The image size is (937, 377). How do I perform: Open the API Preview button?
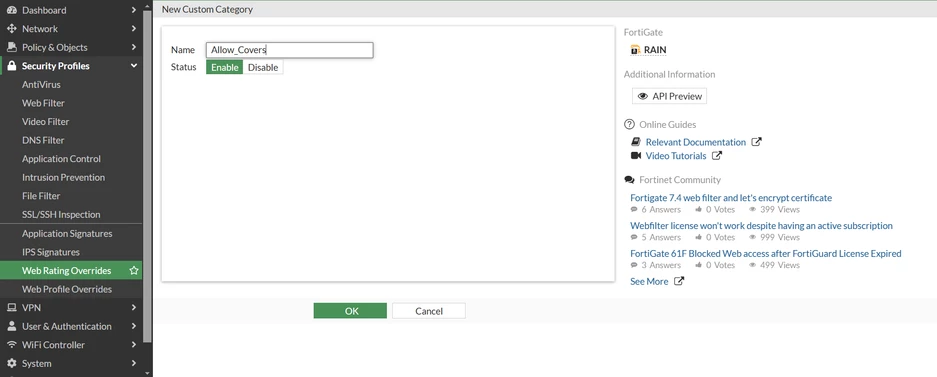click(669, 96)
